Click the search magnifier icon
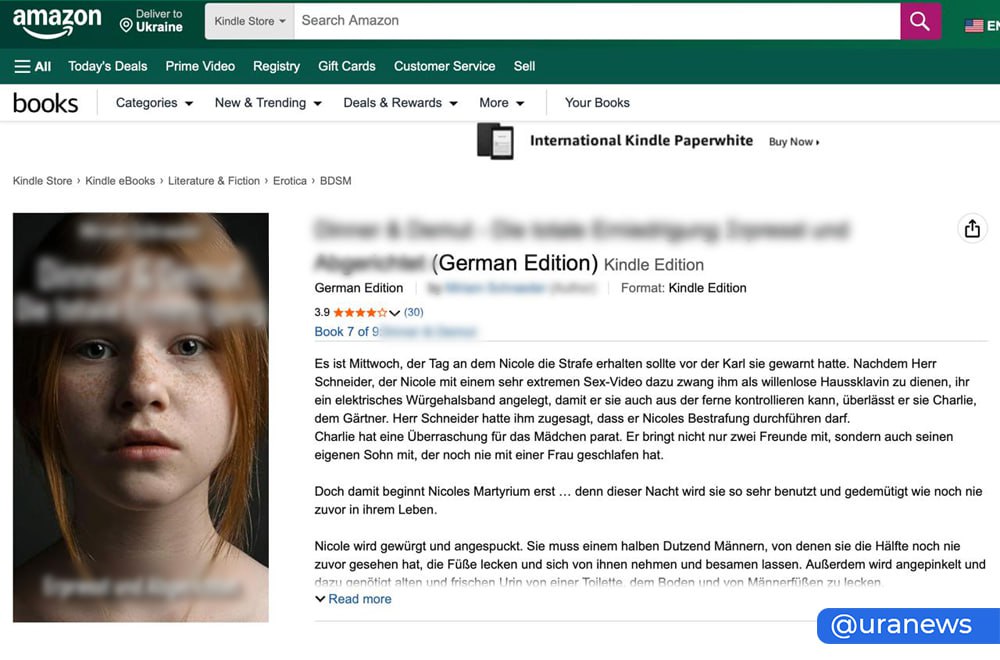The width and height of the screenshot is (1000, 660). pyautogui.click(x=919, y=21)
